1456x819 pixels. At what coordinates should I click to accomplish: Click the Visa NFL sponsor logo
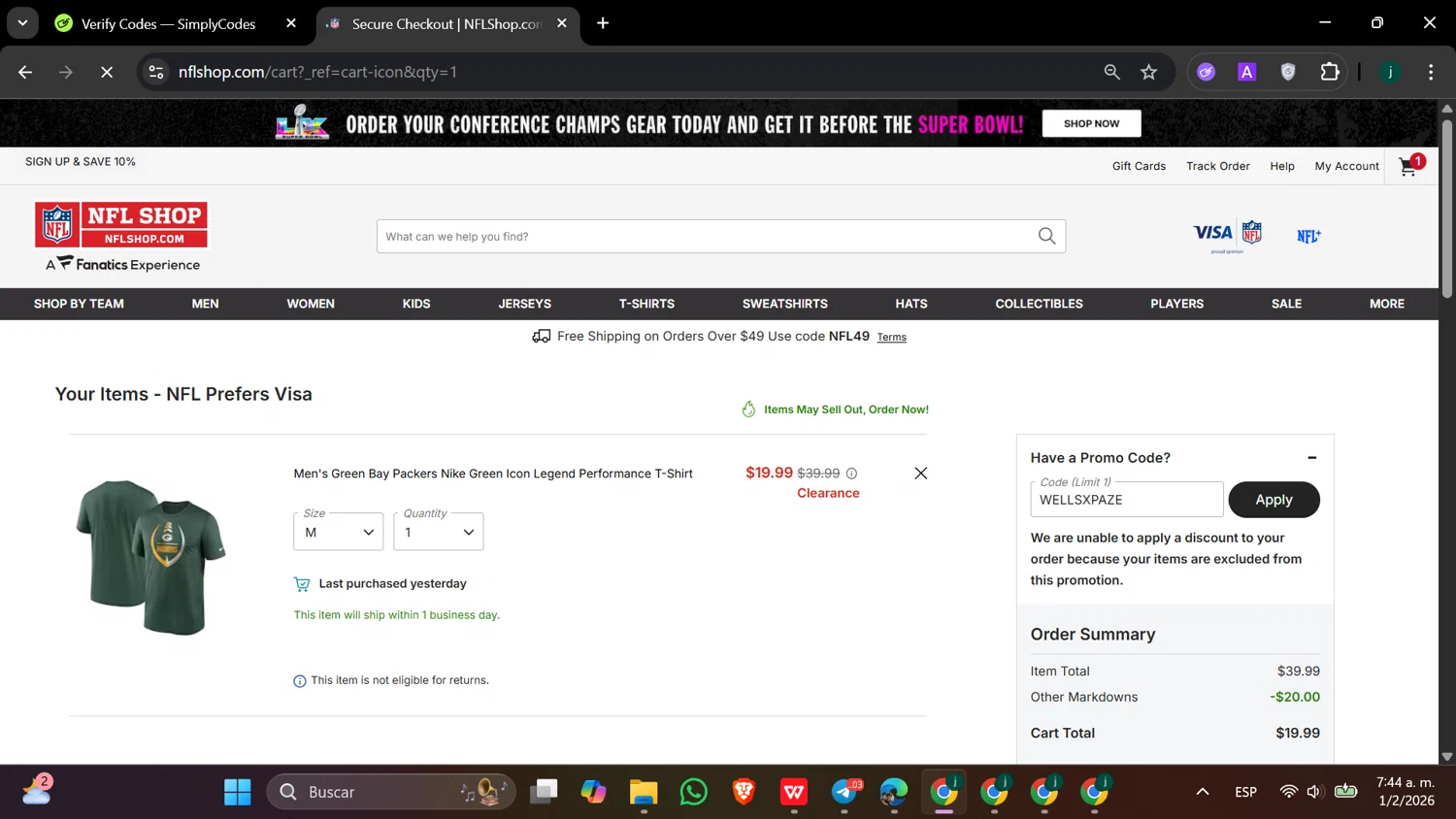point(1227,236)
